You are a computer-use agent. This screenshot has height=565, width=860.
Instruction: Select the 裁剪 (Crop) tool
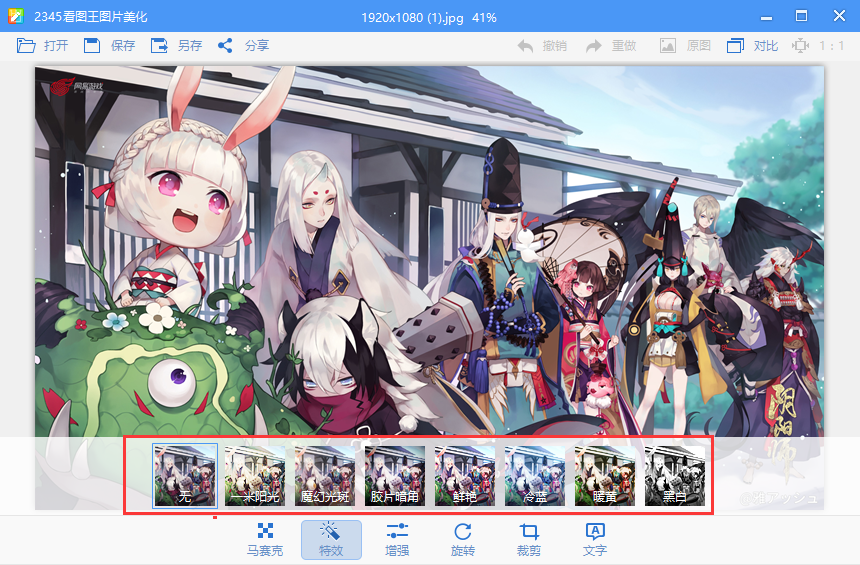[x=529, y=539]
